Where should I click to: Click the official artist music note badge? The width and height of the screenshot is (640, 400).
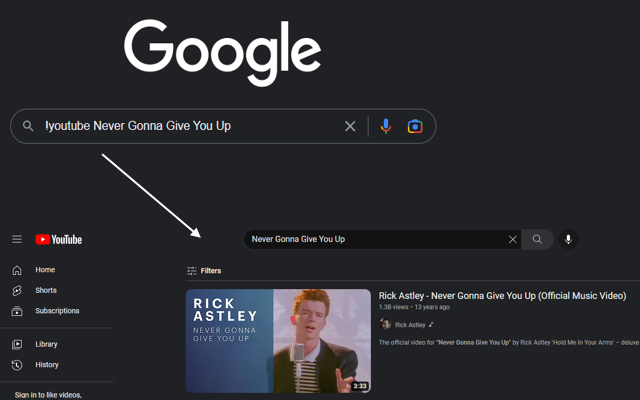431,325
